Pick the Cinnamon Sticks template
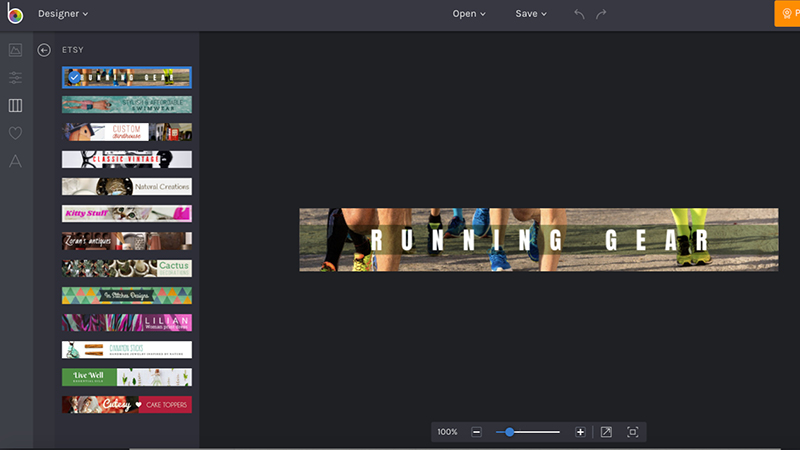Image resolution: width=800 pixels, height=450 pixels. [x=127, y=350]
